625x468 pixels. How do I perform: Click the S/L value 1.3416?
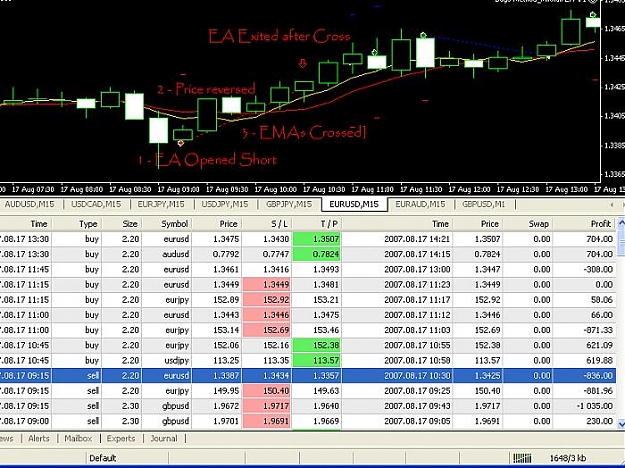pos(276,269)
